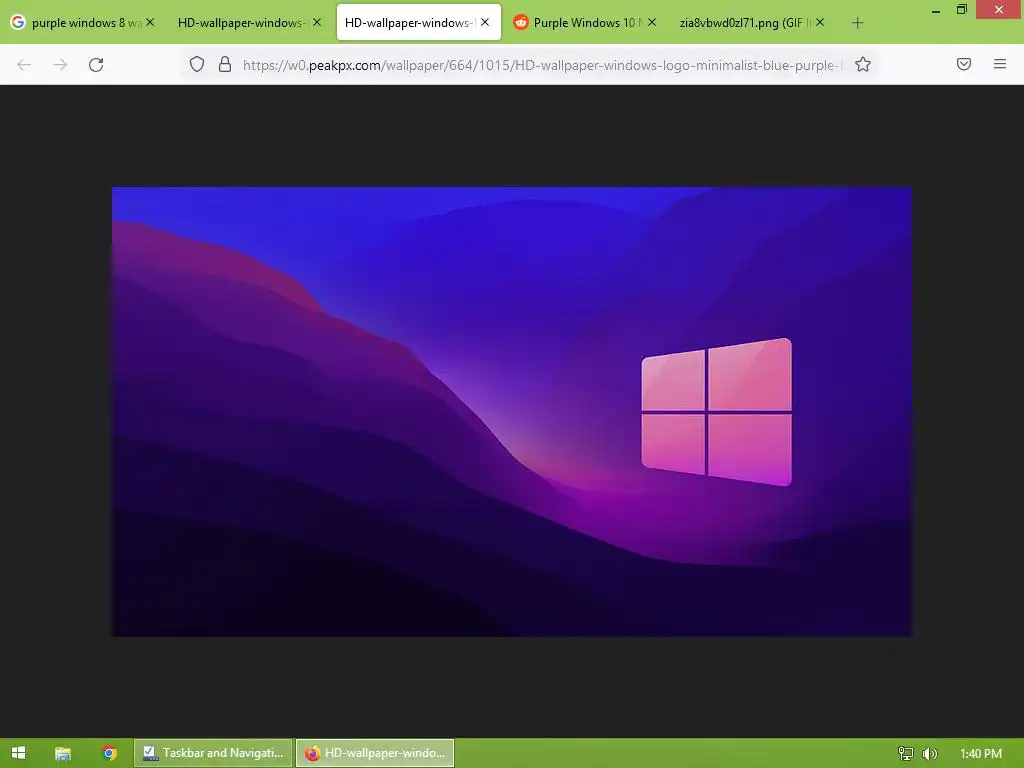Switch to the Purple Windows 10 Reddit tab

click(585, 23)
